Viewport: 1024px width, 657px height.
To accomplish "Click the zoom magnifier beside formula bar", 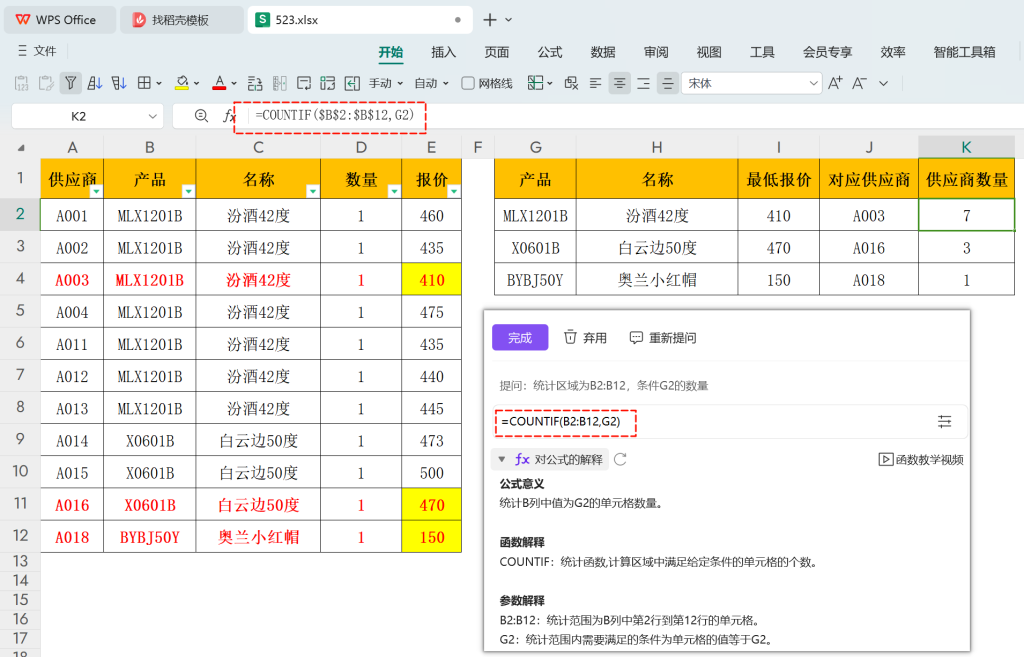I will 201,116.
